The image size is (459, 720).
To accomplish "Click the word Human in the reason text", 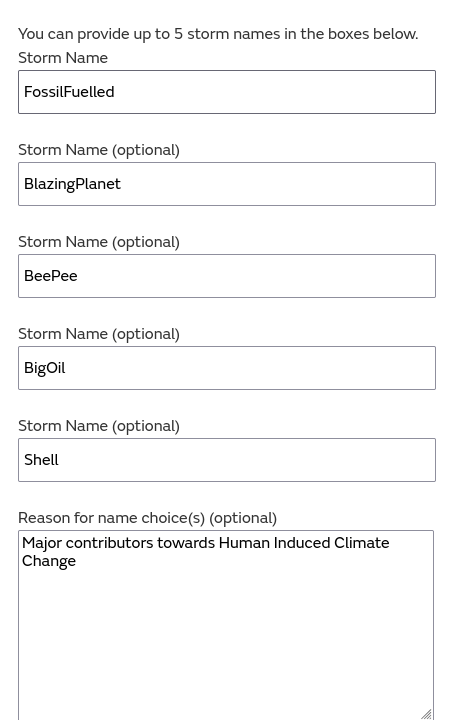I will (244, 543).
